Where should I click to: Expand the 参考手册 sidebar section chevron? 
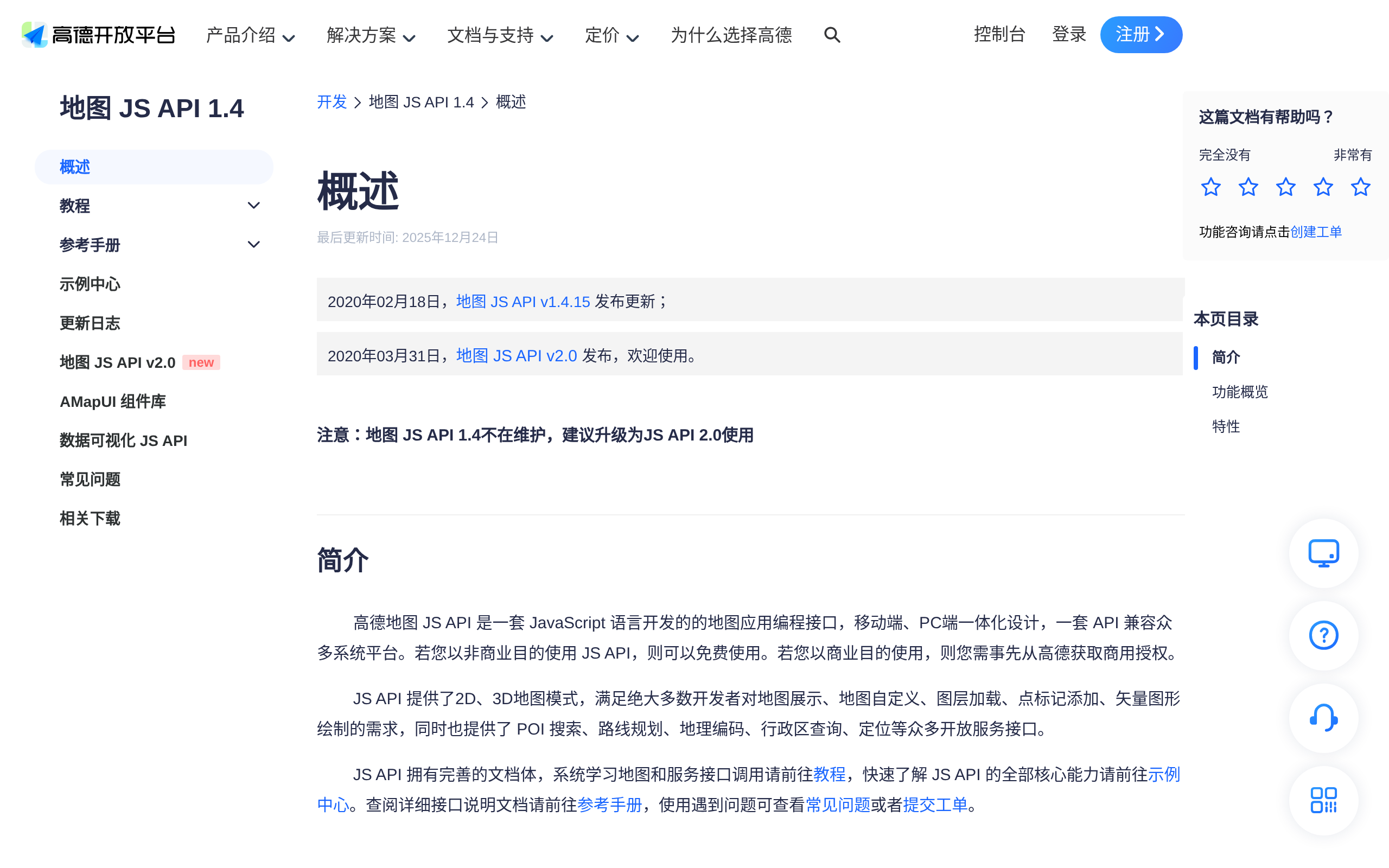click(x=254, y=245)
